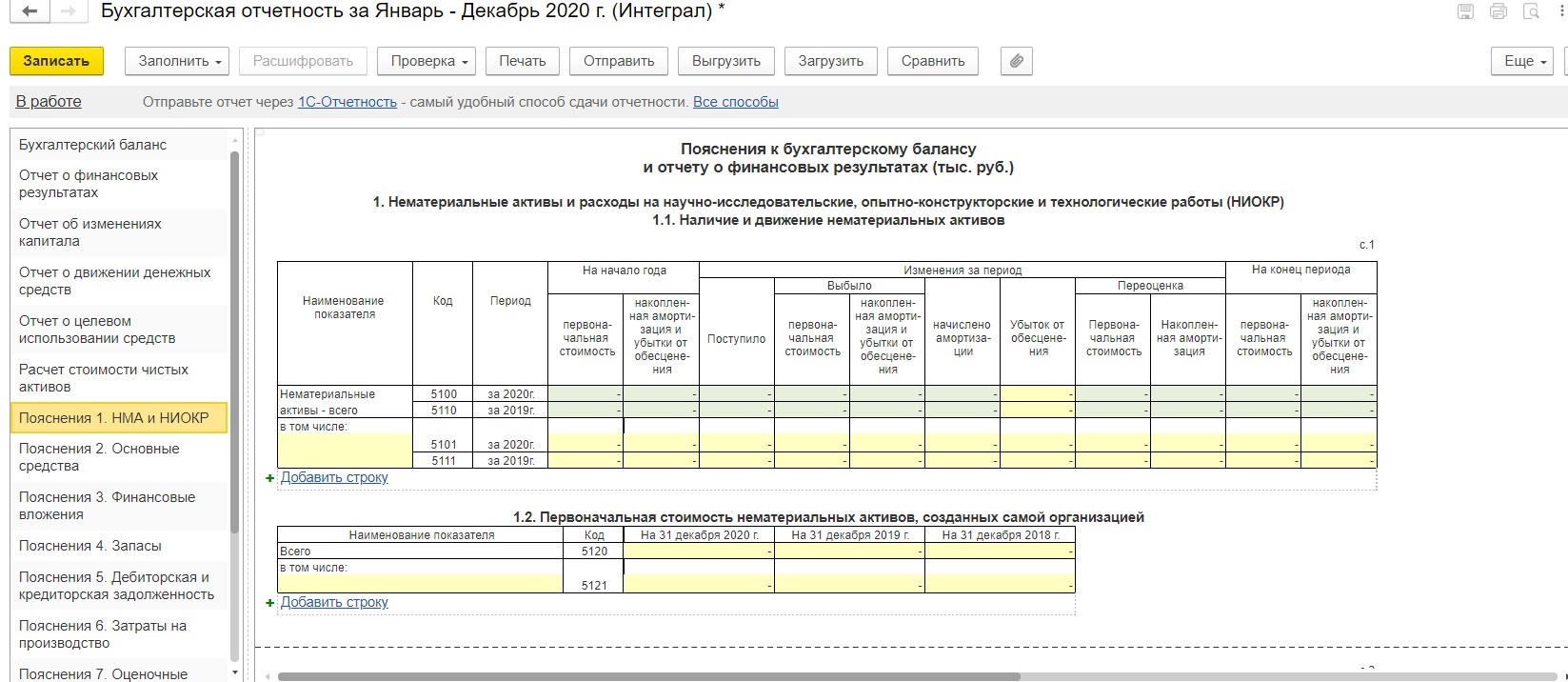Viewport: 1568px width, 682px height.
Task: Open the 1С-Отчетность link
Action: coord(347,102)
